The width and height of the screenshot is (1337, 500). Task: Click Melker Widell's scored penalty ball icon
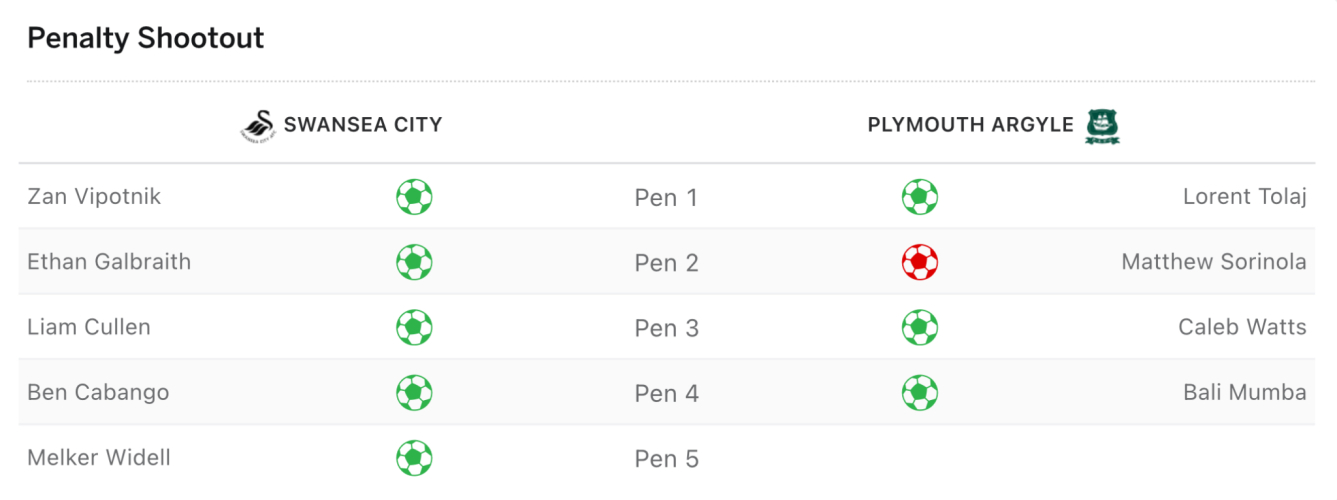pyautogui.click(x=414, y=458)
